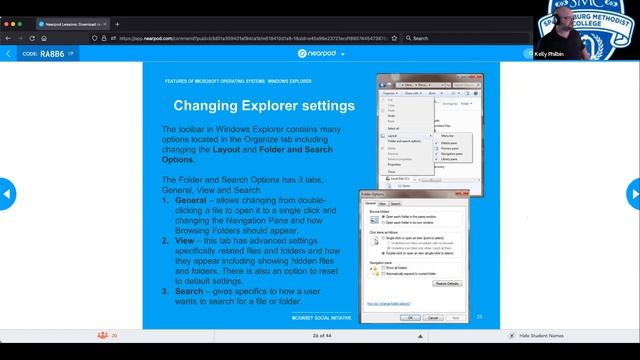The height and width of the screenshot is (360, 640).
Task: Toggle Navigation pane in the Layout submenu
Action: [x=452, y=154]
